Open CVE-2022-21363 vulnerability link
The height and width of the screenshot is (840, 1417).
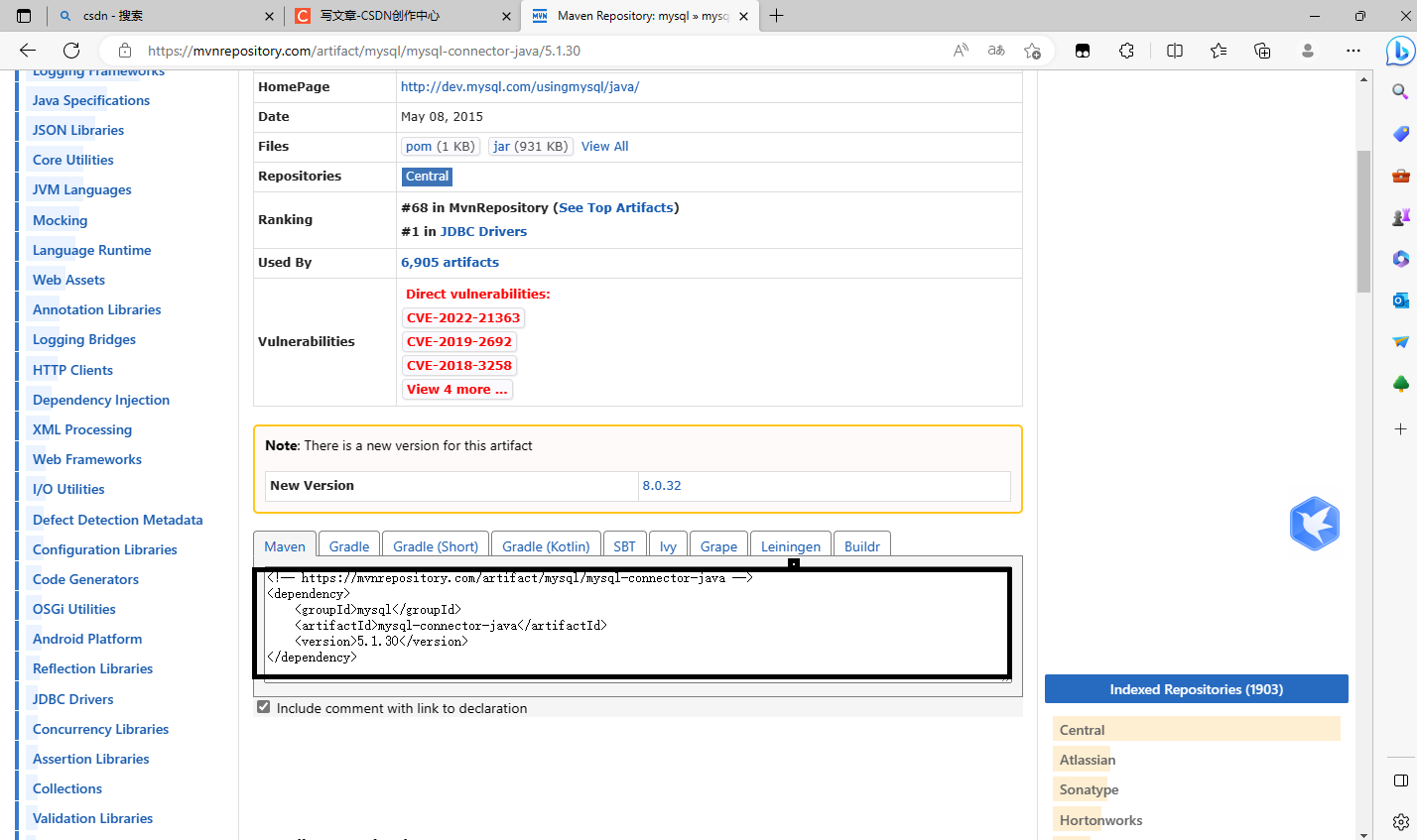click(463, 317)
